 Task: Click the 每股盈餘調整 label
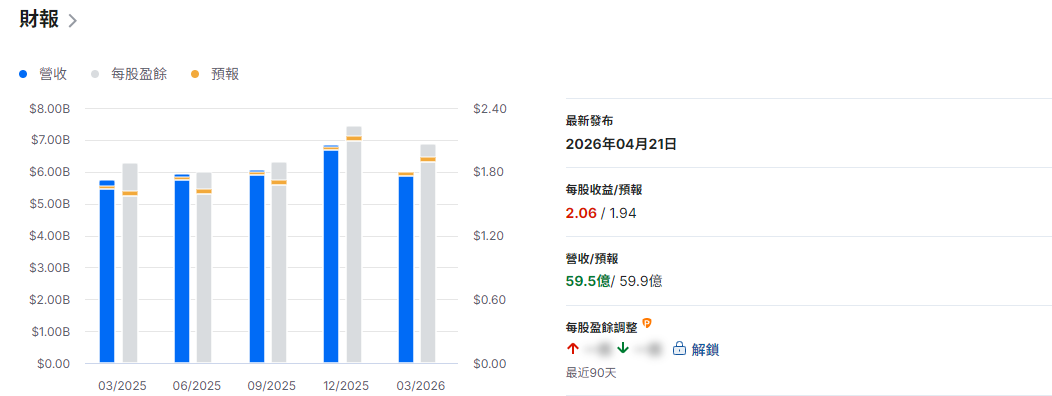[602, 328]
